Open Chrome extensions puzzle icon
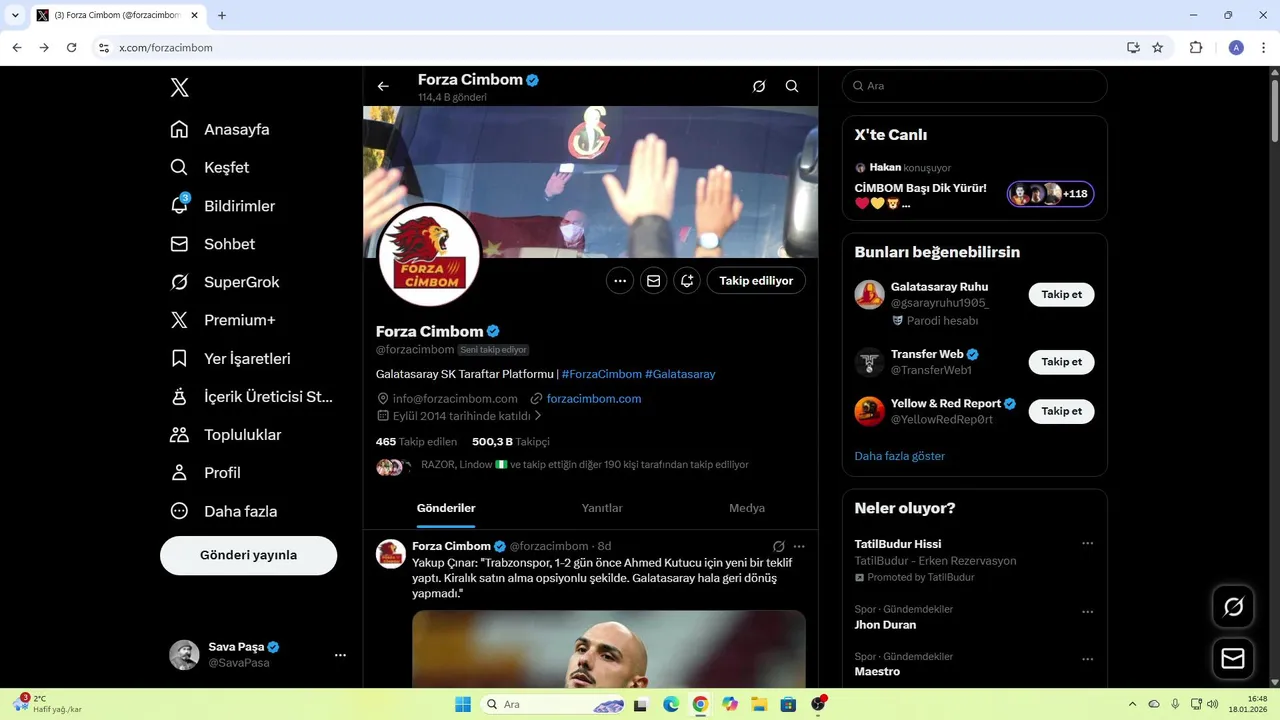This screenshot has height=720, width=1280. 1196,47
